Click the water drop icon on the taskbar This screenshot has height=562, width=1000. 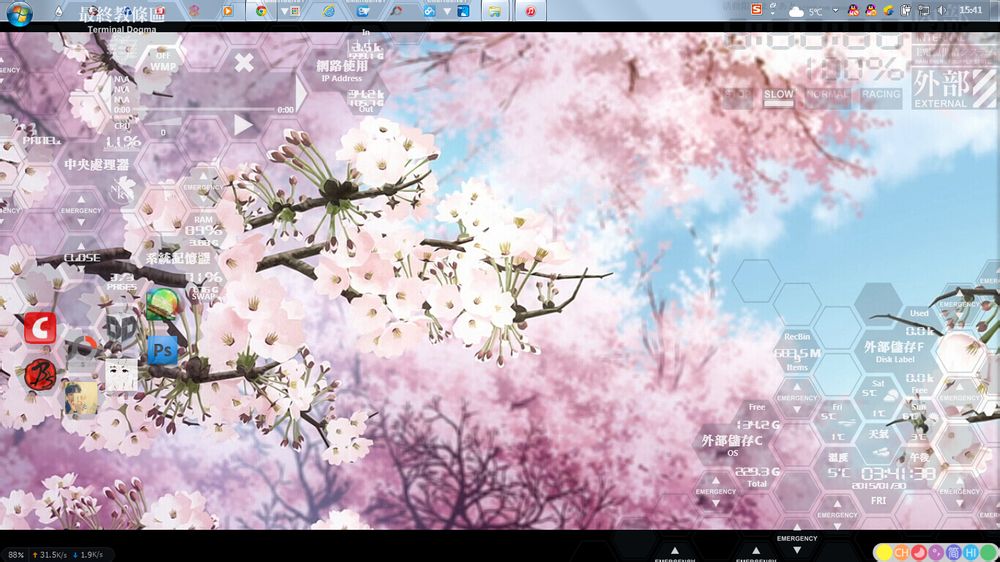pos(59,11)
